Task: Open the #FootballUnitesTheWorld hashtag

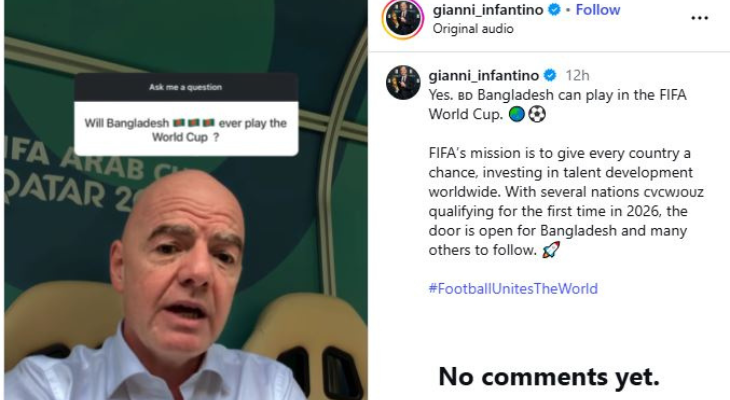Action: 513,289
